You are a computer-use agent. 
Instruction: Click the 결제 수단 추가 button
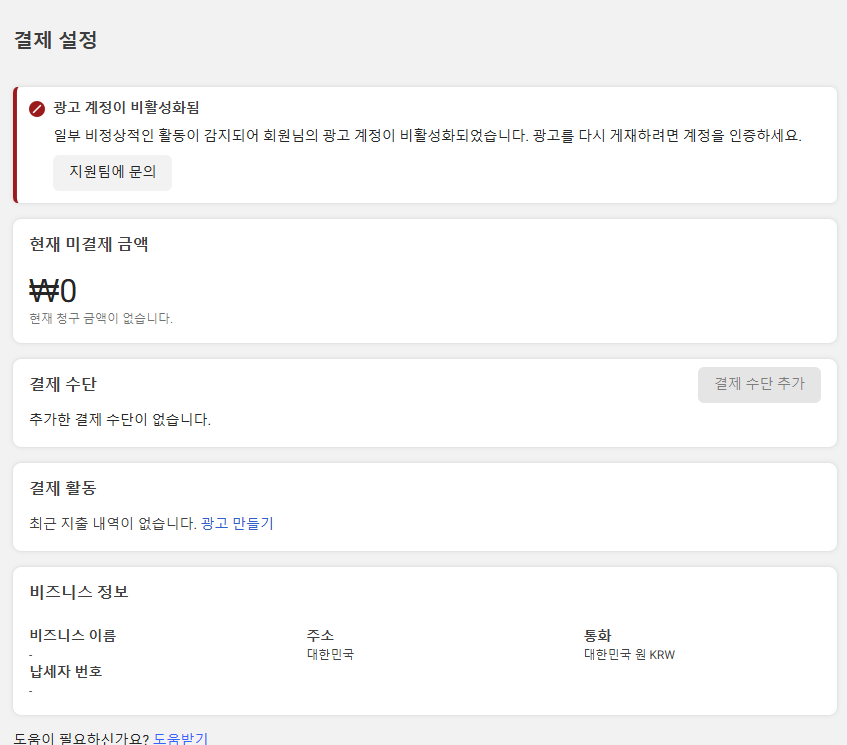tap(759, 384)
